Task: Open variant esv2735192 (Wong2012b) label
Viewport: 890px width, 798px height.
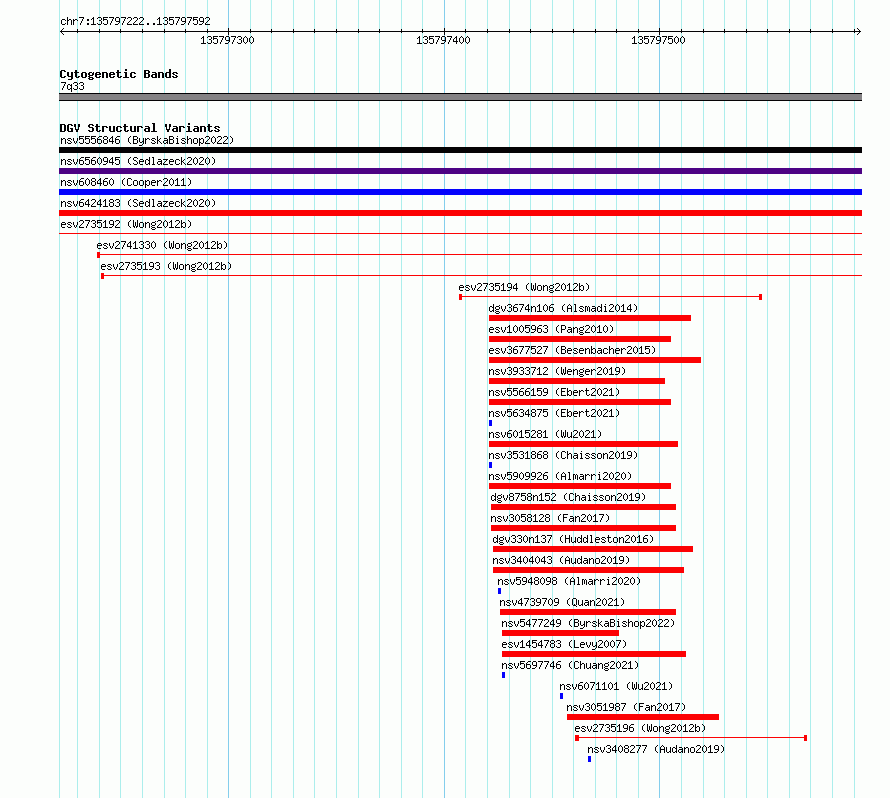Action: [x=126, y=224]
